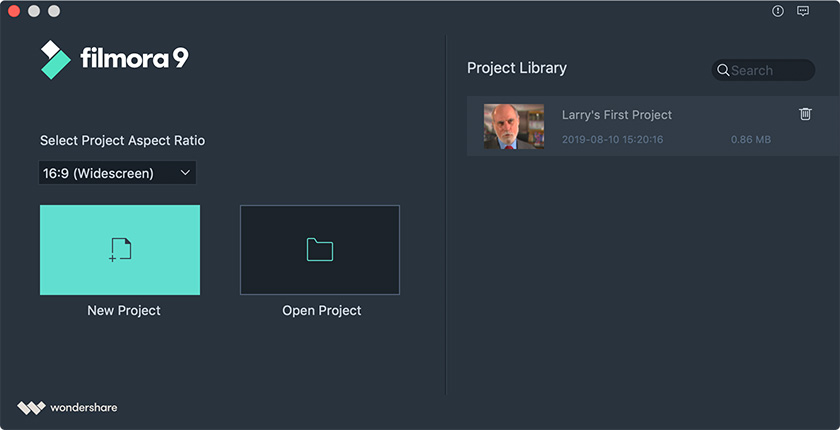Open Larry's First Project by its title
The image size is (840, 430).
point(617,115)
